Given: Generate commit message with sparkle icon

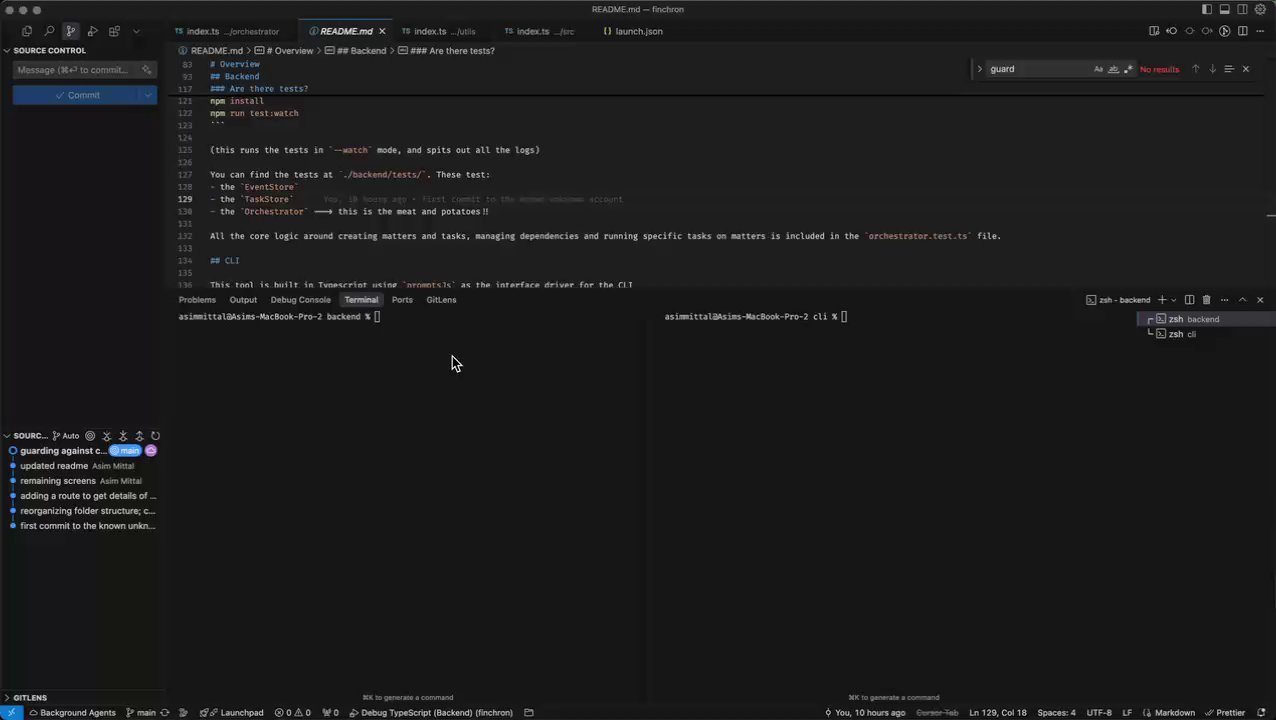Looking at the screenshot, I should pyautogui.click(x=147, y=70).
